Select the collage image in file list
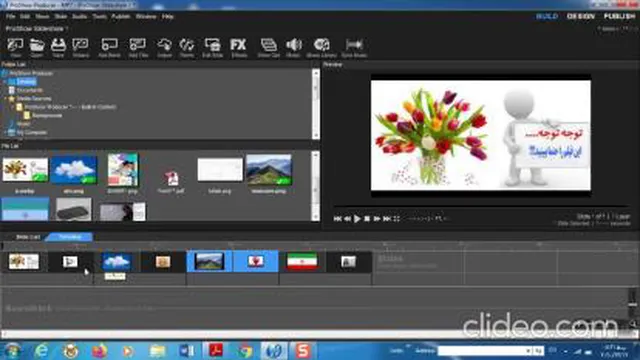Image resolution: width=640 pixels, height=360 pixels. pyautogui.click(x=122, y=170)
